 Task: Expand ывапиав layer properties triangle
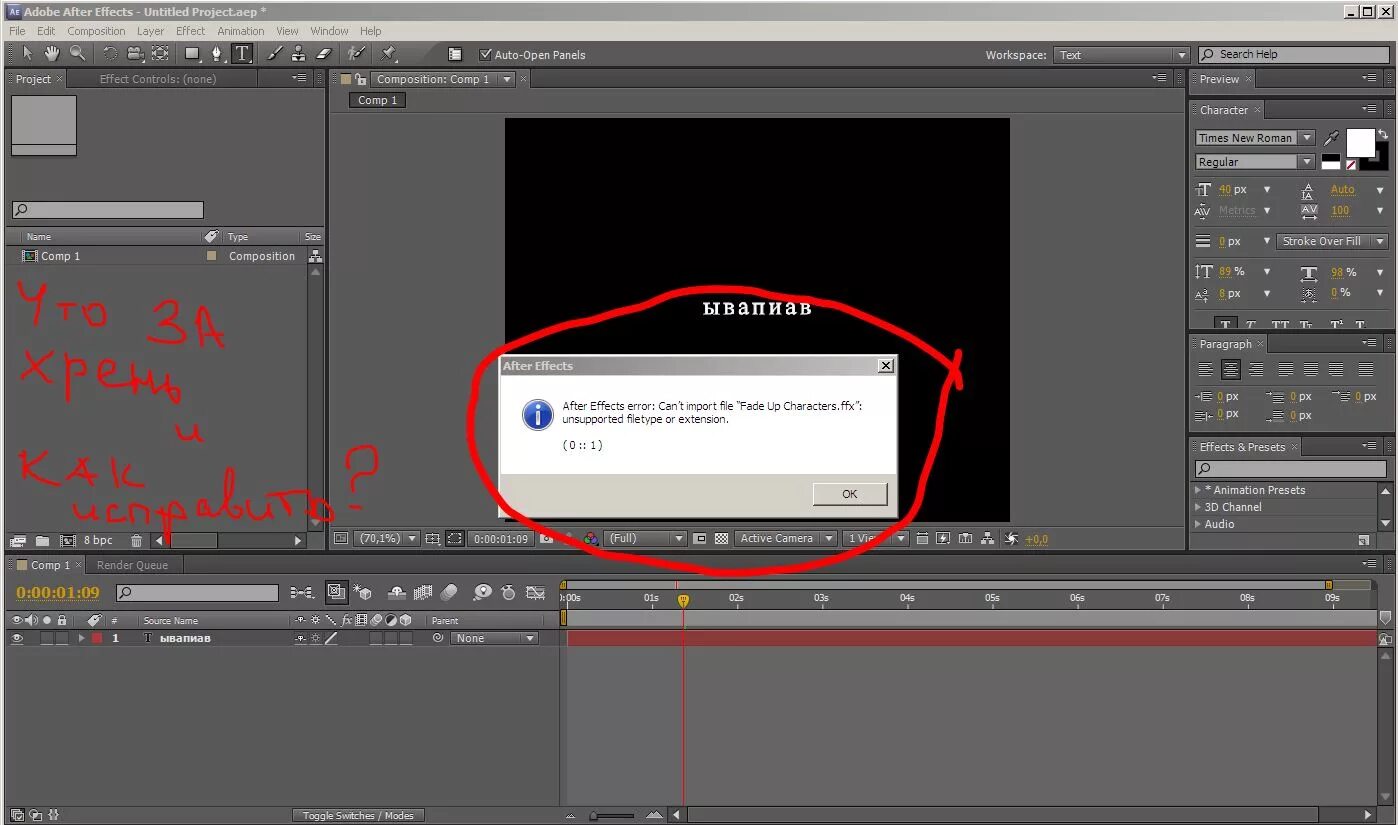coord(82,638)
